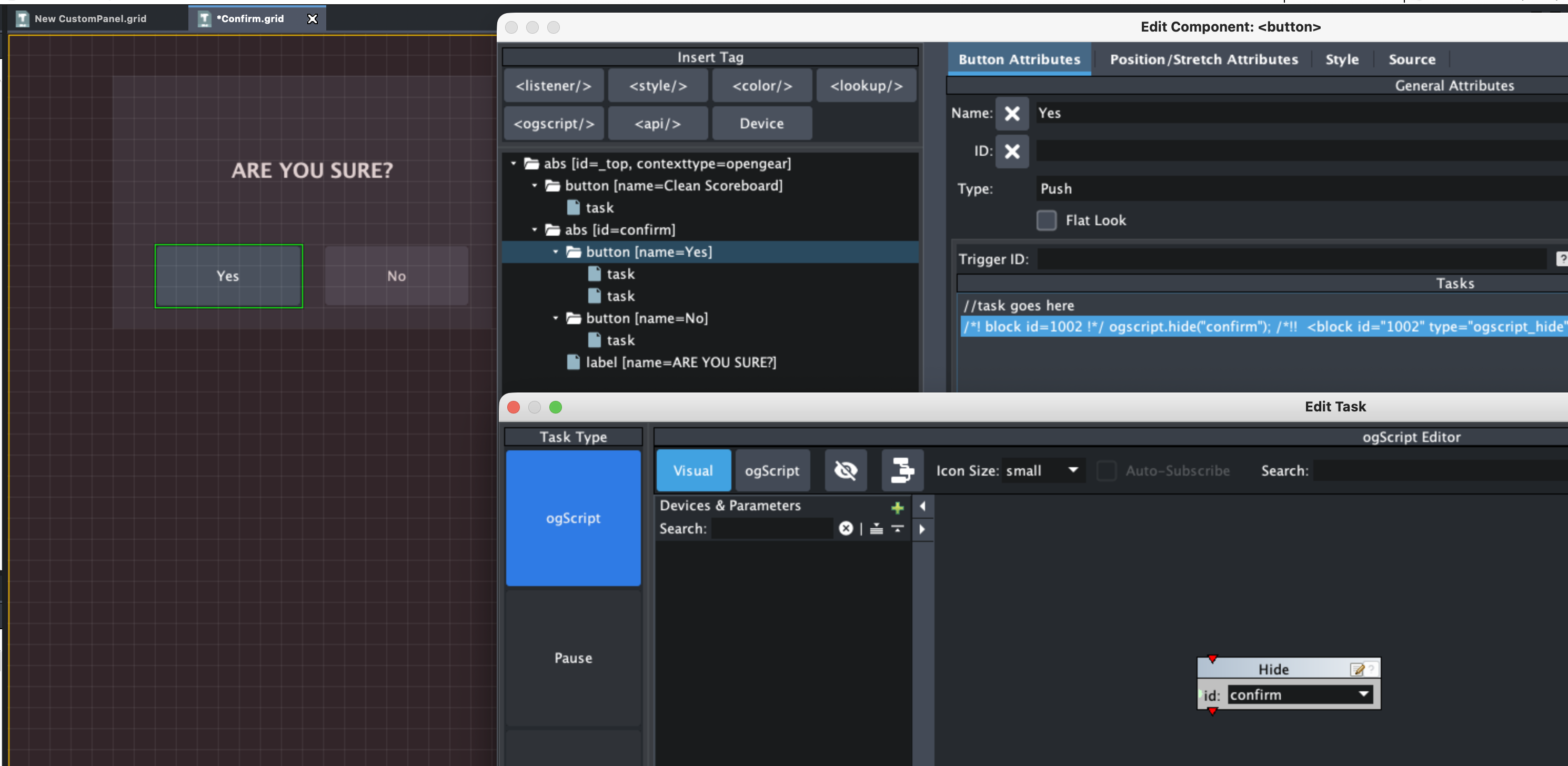The image size is (1568, 766).
Task: Click X icon next to Name field
Action: click(1012, 113)
